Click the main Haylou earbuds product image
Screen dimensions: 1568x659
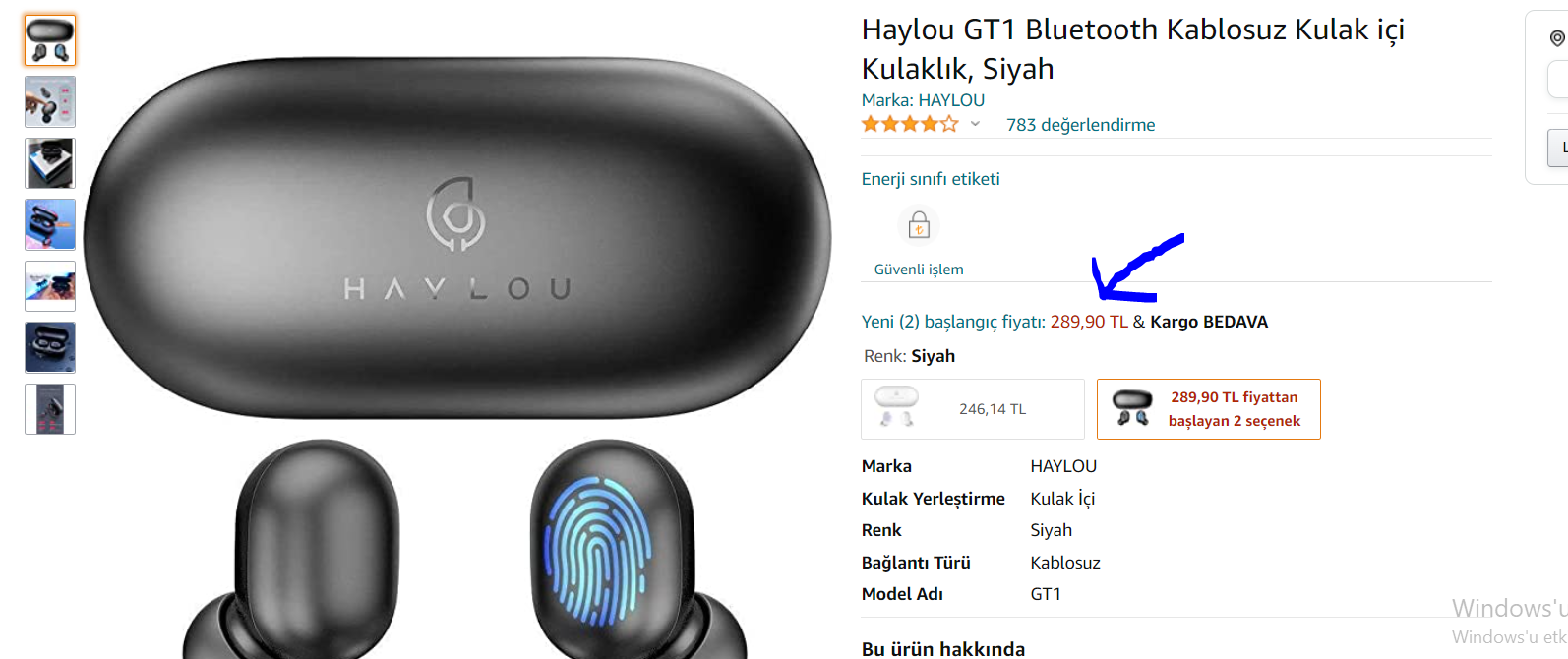pyautogui.click(x=457, y=334)
